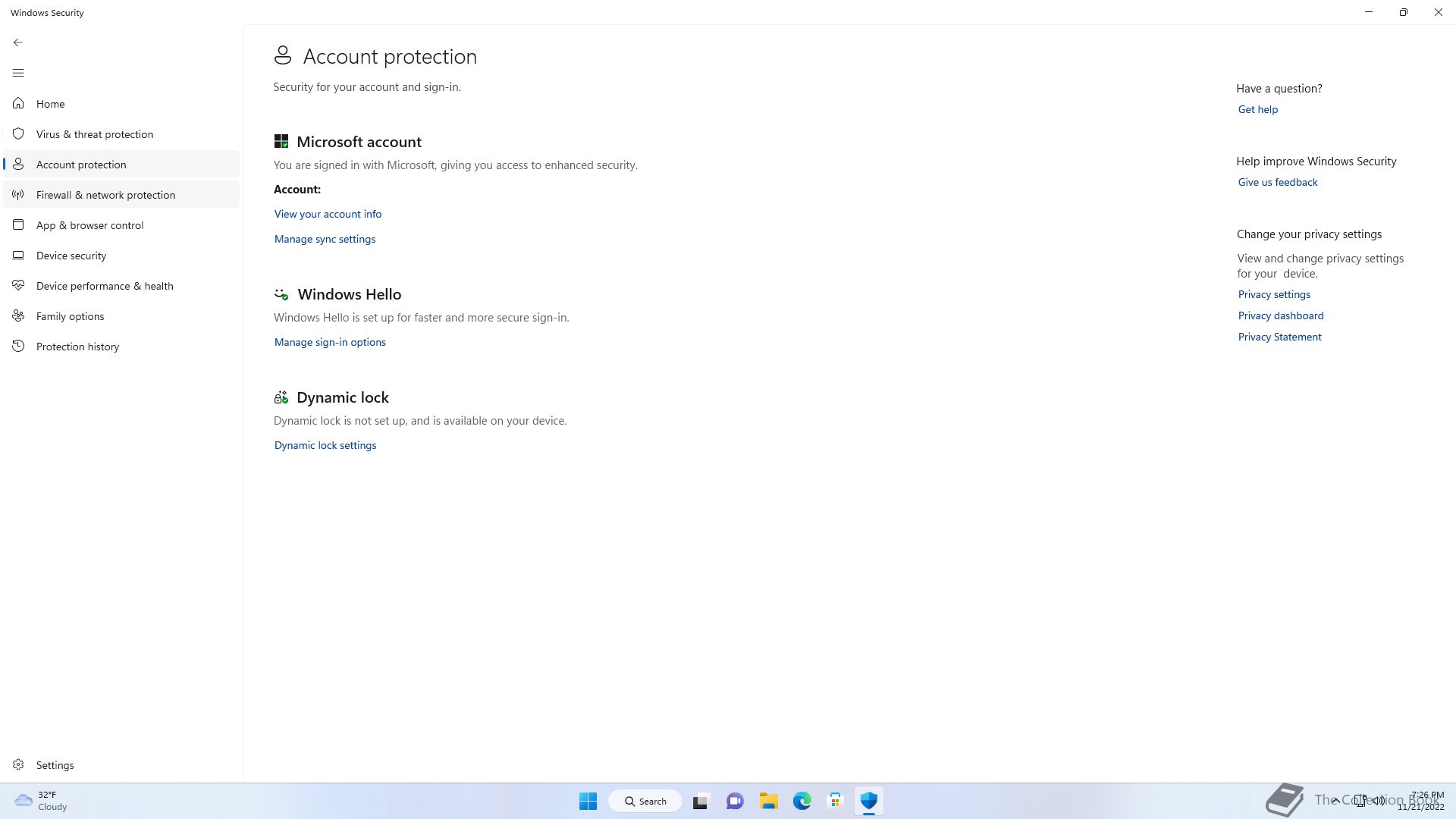The image size is (1456, 819).
Task: Open Task View from the taskbar
Action: click(701, 801)
